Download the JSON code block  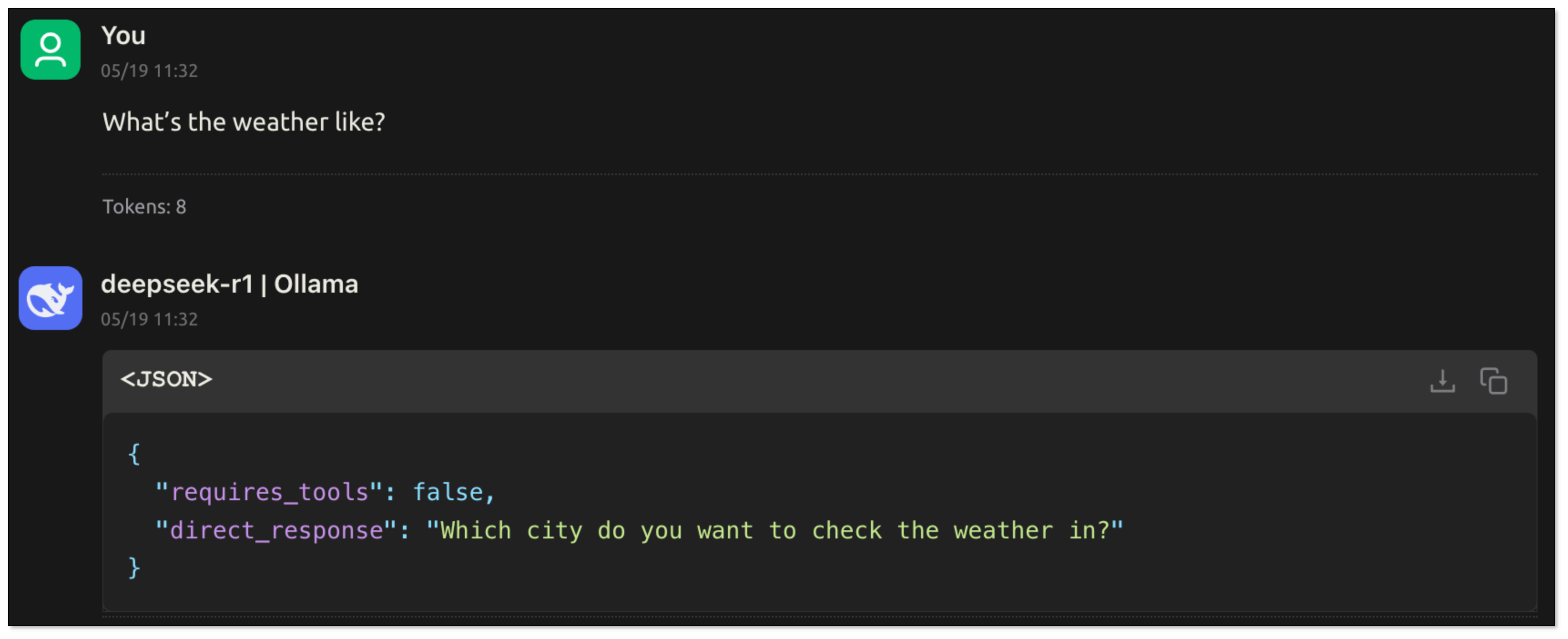1442,381
